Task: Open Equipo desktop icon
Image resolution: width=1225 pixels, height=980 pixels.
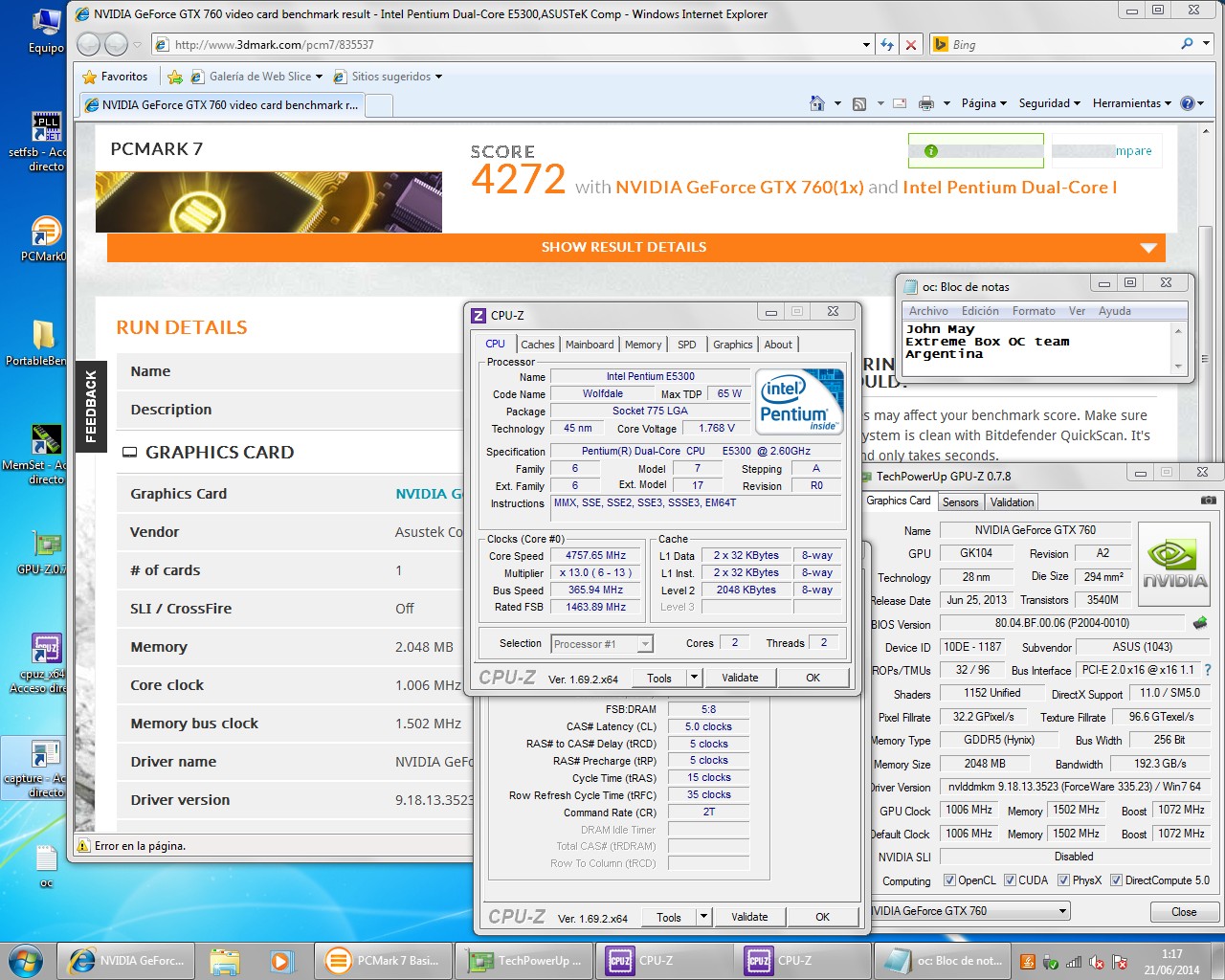Action: tap(45, 31)
